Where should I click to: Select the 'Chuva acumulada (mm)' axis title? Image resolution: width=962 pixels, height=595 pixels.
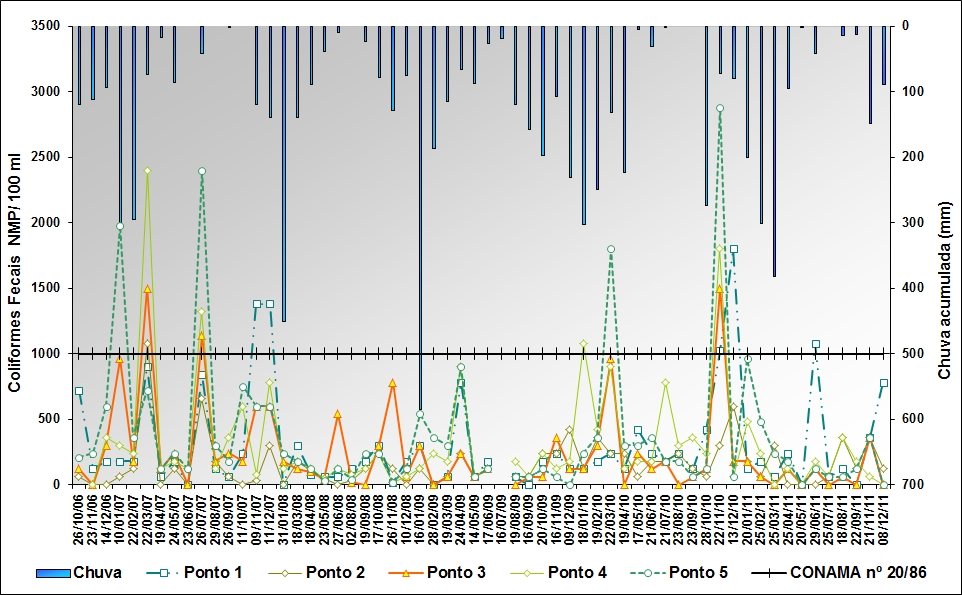click(945, 255)
